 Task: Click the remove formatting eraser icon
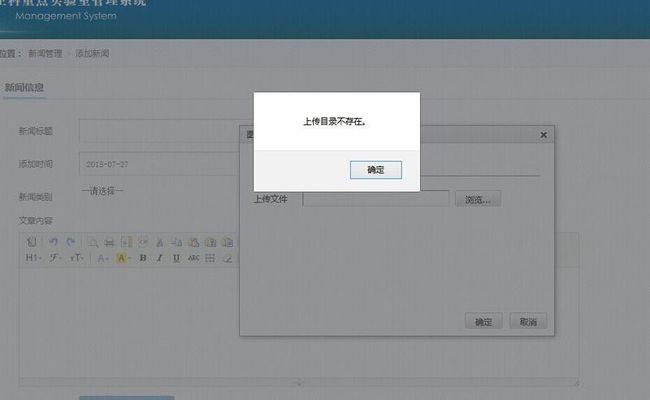[x=227, y=258]
